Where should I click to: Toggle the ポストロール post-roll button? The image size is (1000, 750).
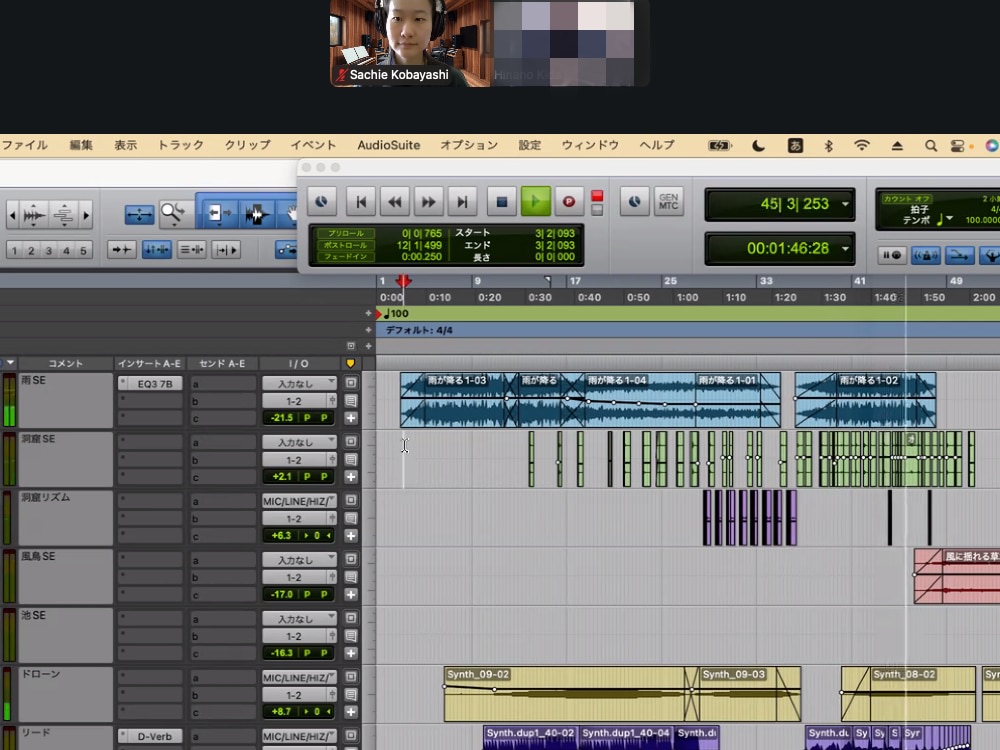(x=345, y=245)
